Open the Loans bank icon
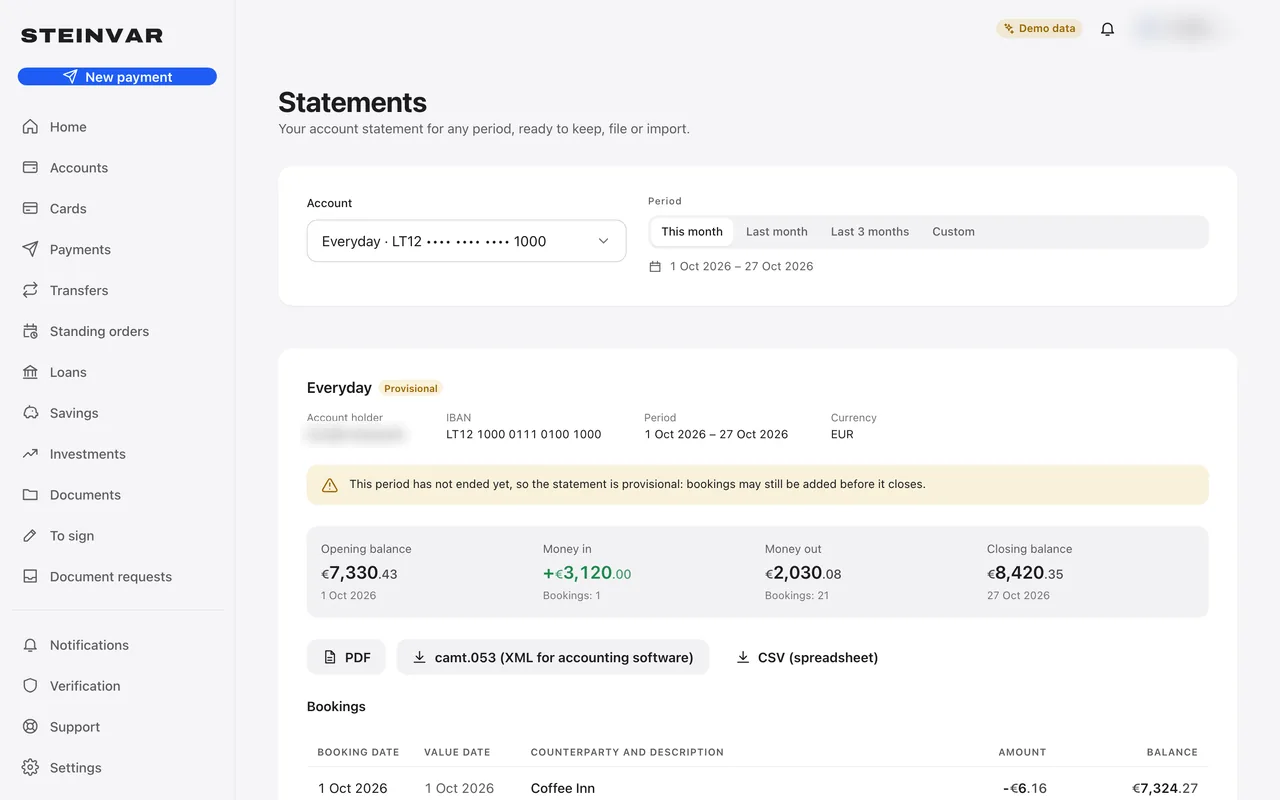 30,373
